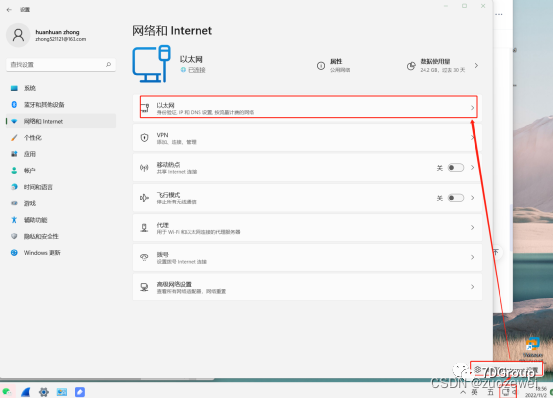Open the taskbar clock and date
The height and width of the screenshot is (398, 553).
(536, 392)
